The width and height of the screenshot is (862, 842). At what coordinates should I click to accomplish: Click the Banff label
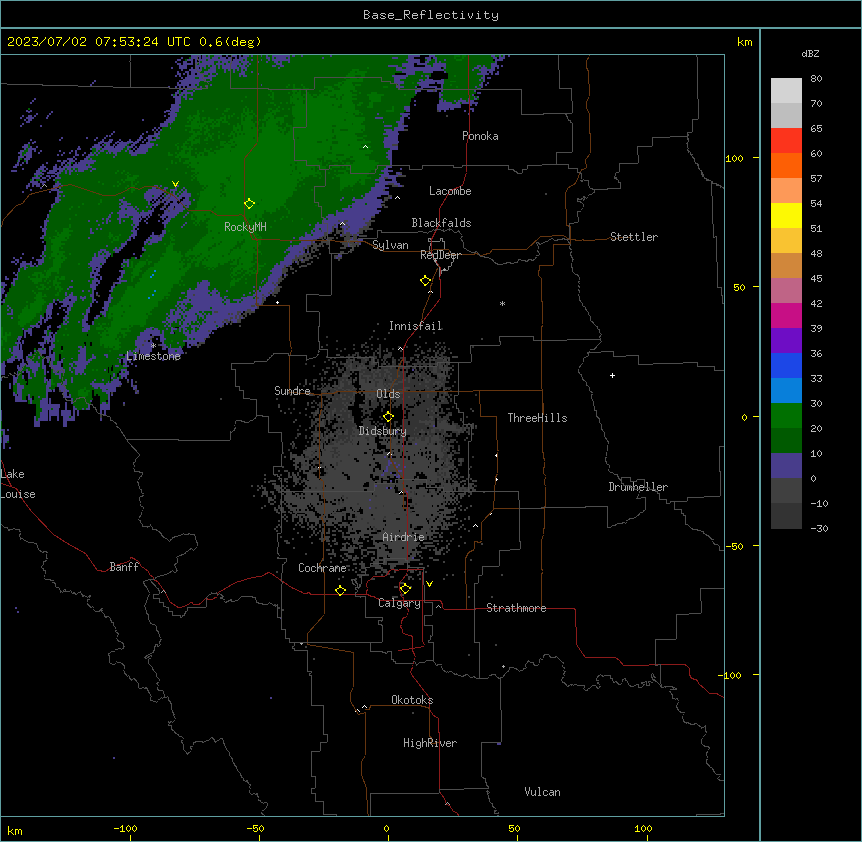tap(124, 567)
